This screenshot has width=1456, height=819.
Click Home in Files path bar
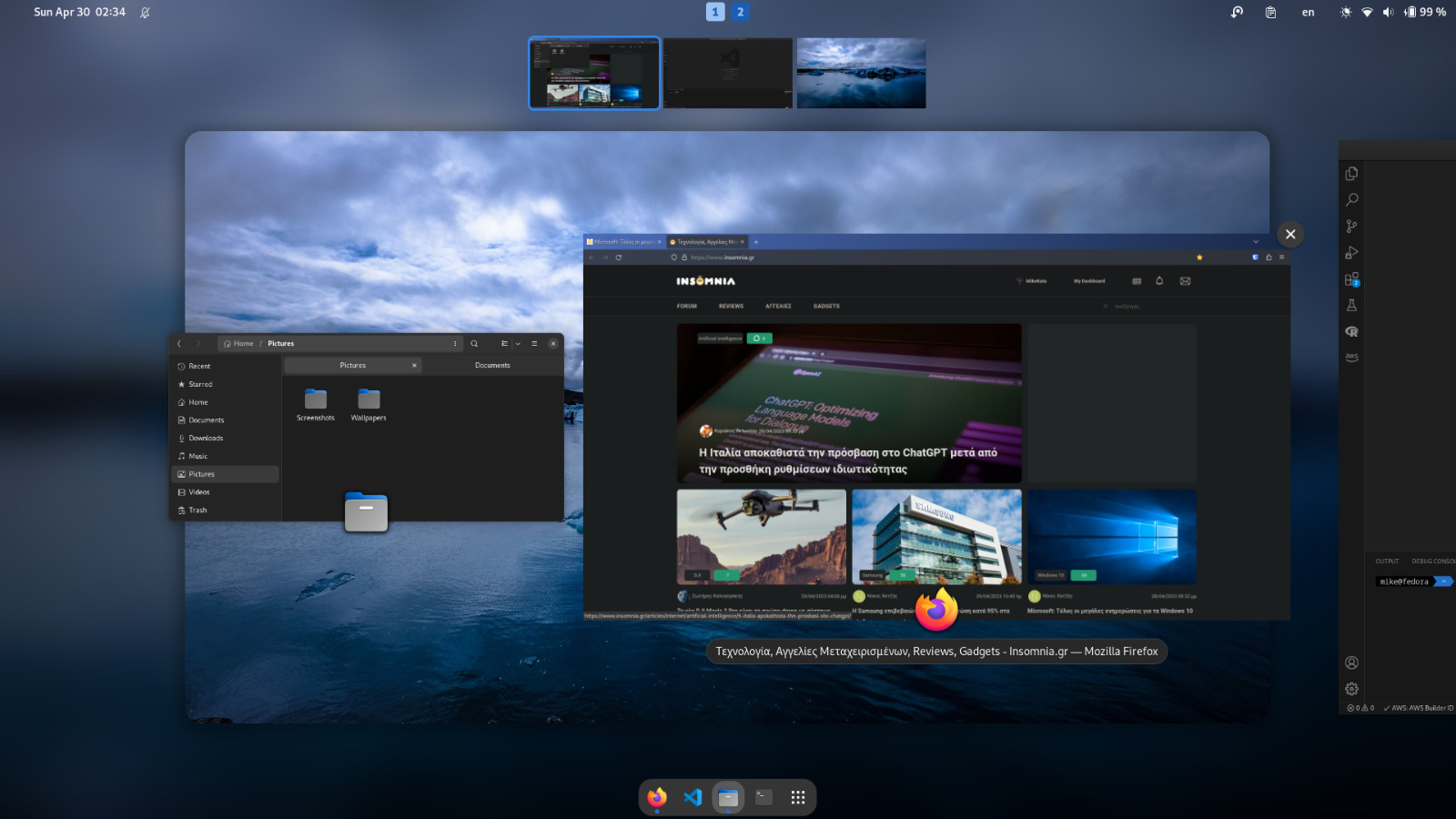[x=239, y=343]
